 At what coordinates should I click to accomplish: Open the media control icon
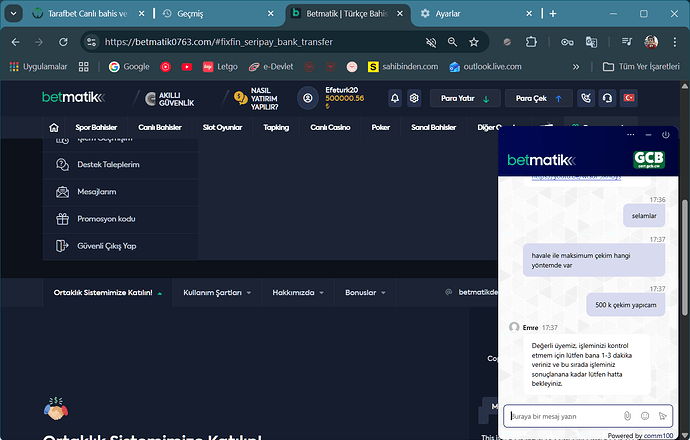pos(627,42)
